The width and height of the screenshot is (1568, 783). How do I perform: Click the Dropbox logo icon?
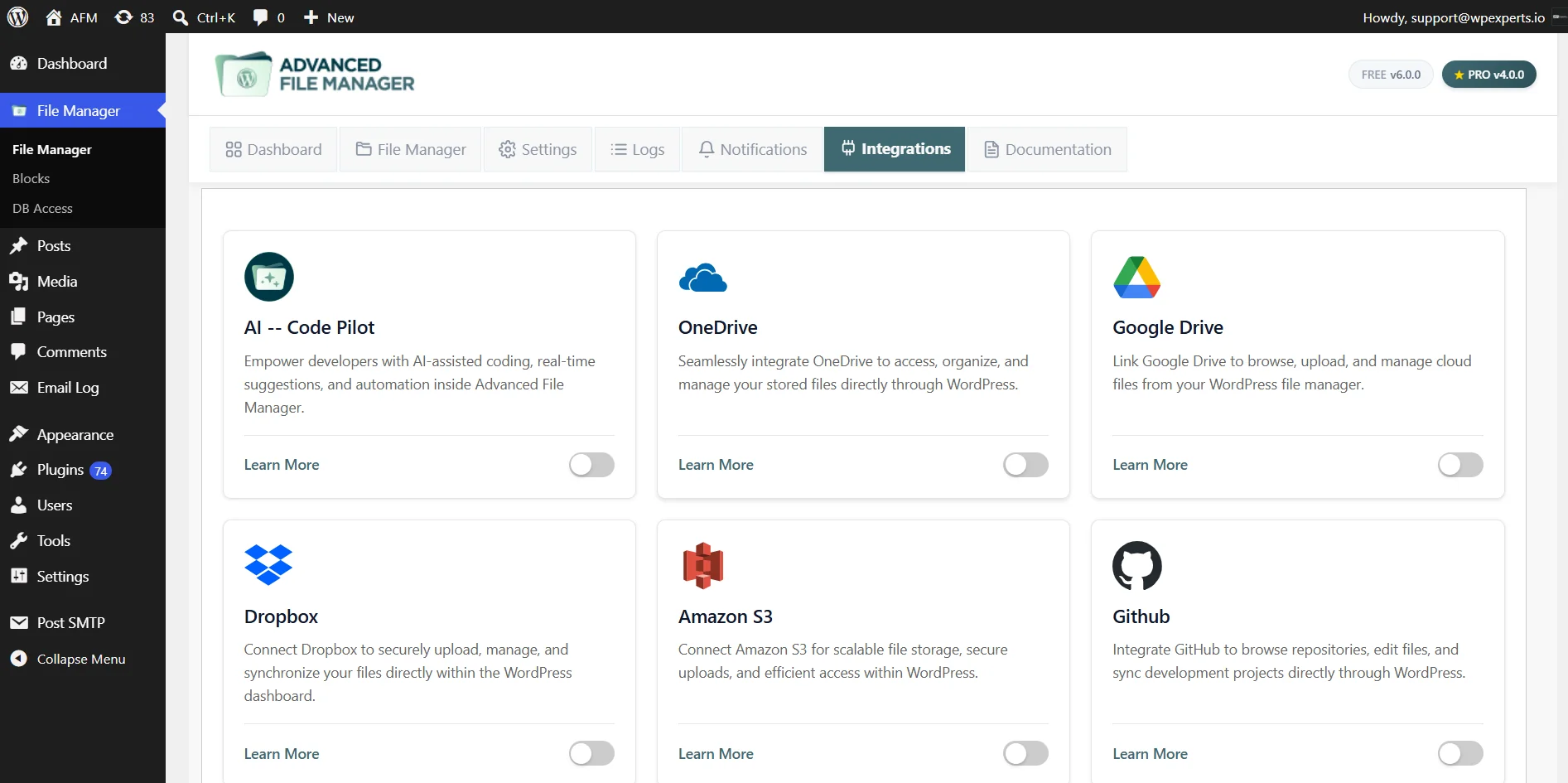pos(268,565)
